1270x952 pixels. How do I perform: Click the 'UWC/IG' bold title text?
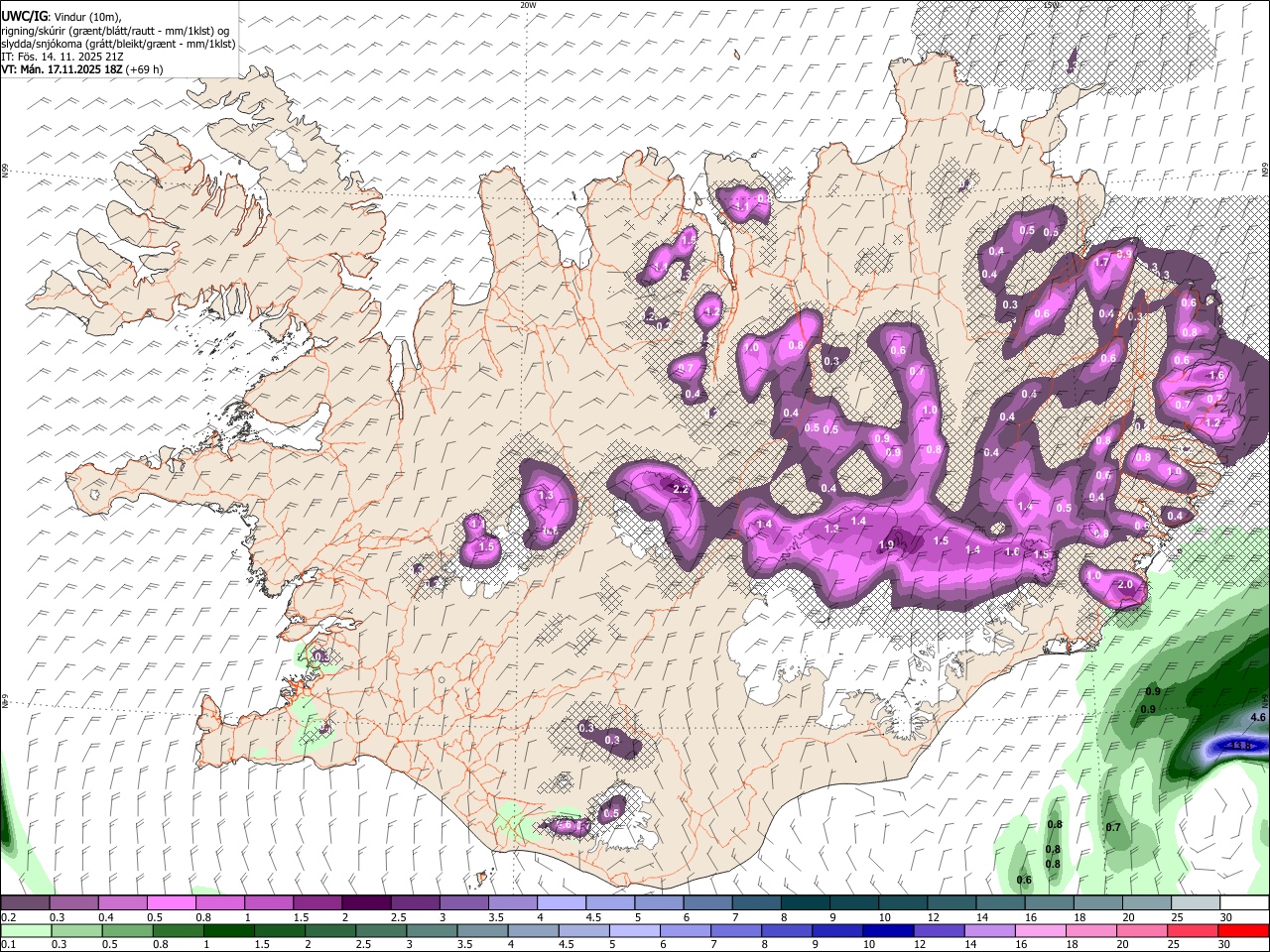[x=24, y=17]
